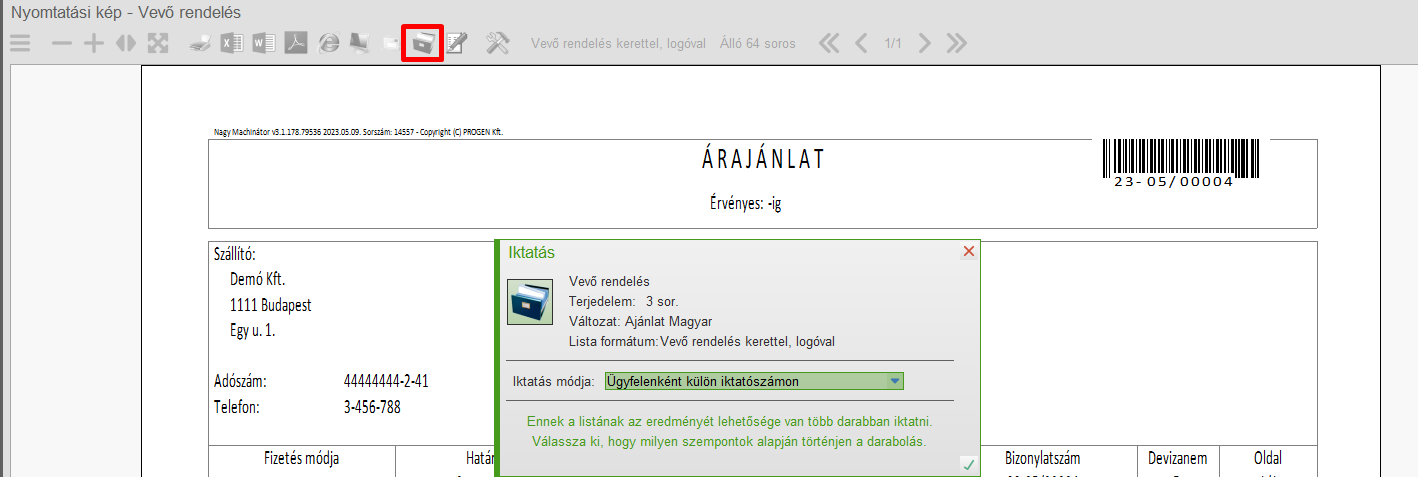Open the list in Internet Explorer
Screen dimensions: 1418x477
coord(328,43)
